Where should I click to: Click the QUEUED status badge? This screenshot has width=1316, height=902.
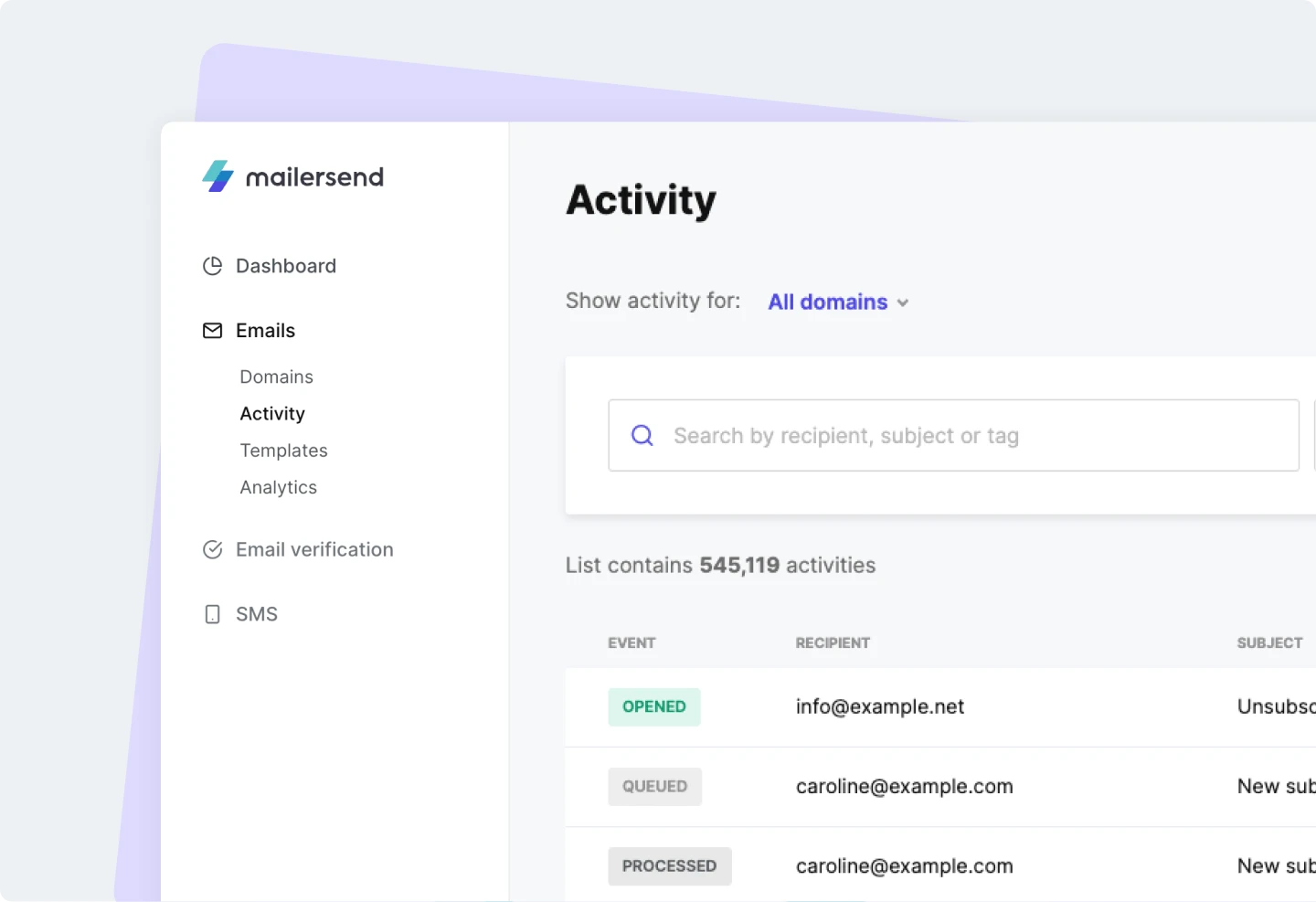pyautogui.click(x=654, y=786)
